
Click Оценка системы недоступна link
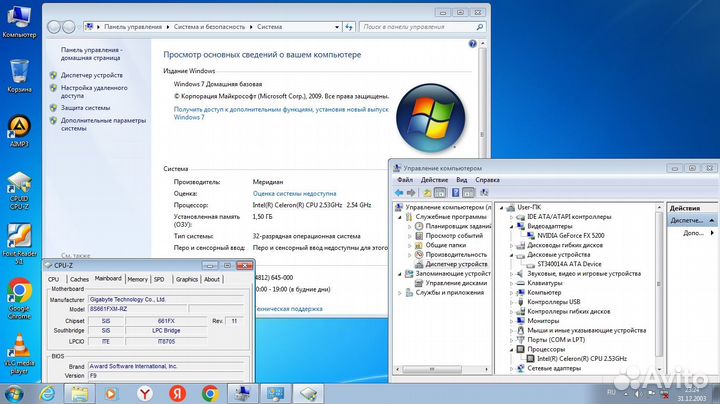click(294, 194)
